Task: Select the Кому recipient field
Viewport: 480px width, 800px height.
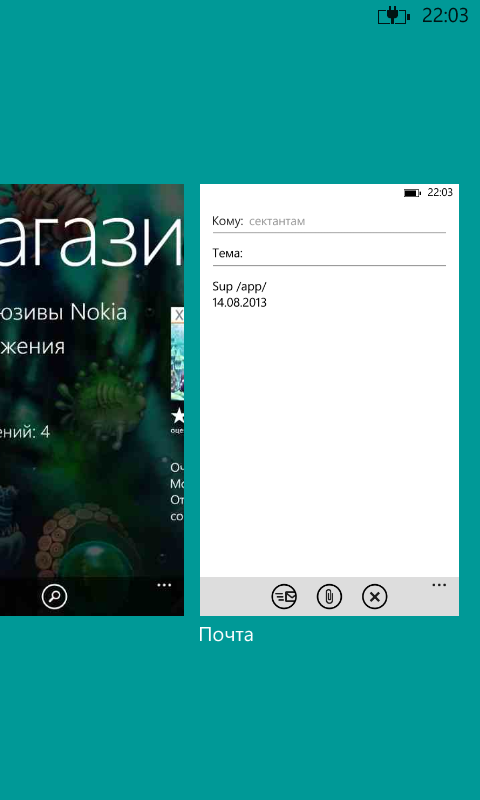Action: [330, 221]
